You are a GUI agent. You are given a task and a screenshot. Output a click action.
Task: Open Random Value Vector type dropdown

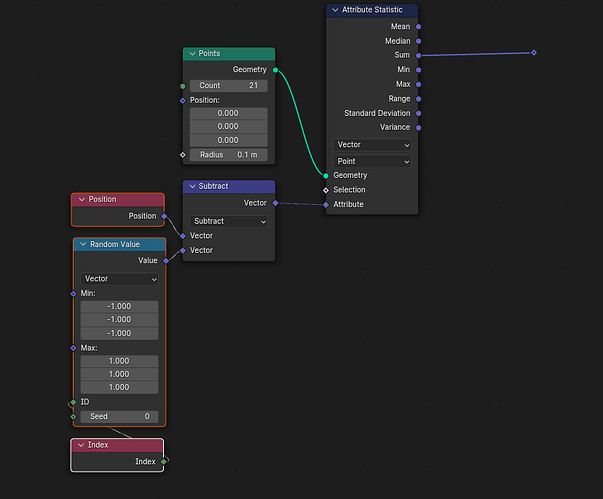click(x=120, y=279)
